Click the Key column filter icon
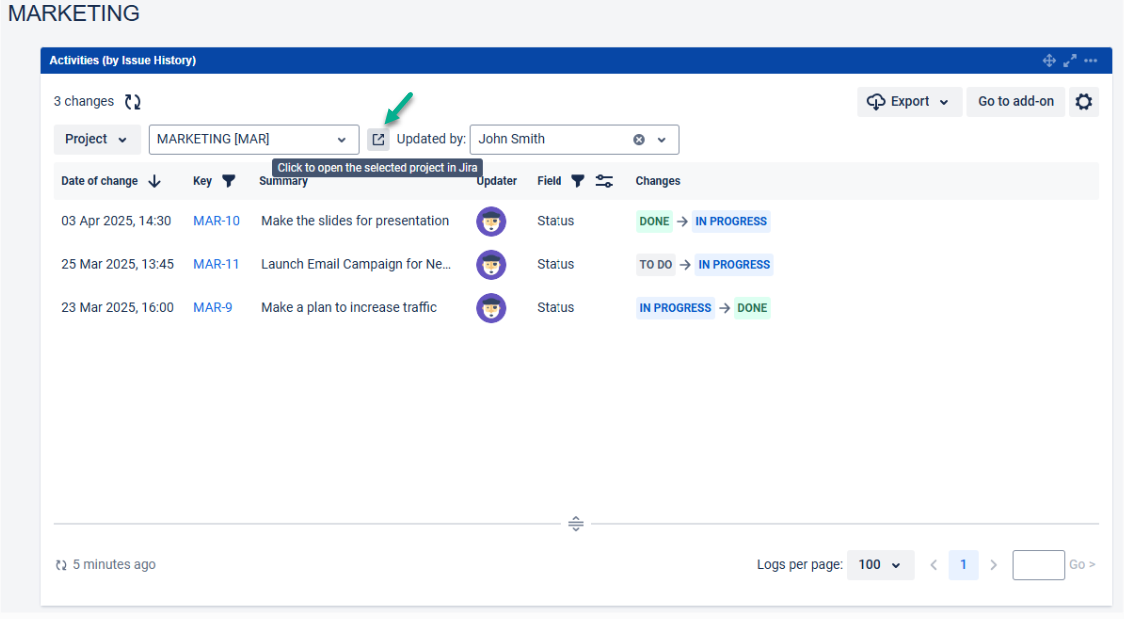Viewport: 1124px width, 619px height. pyautogui.click(x=228, y=181)
